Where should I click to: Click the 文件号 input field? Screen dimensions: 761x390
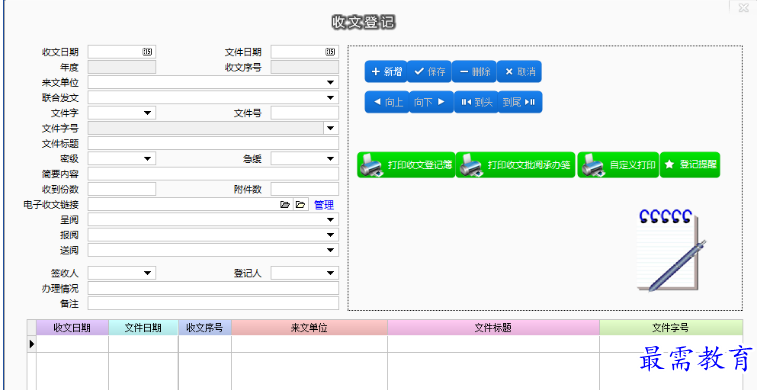click(x=305, y=113)
